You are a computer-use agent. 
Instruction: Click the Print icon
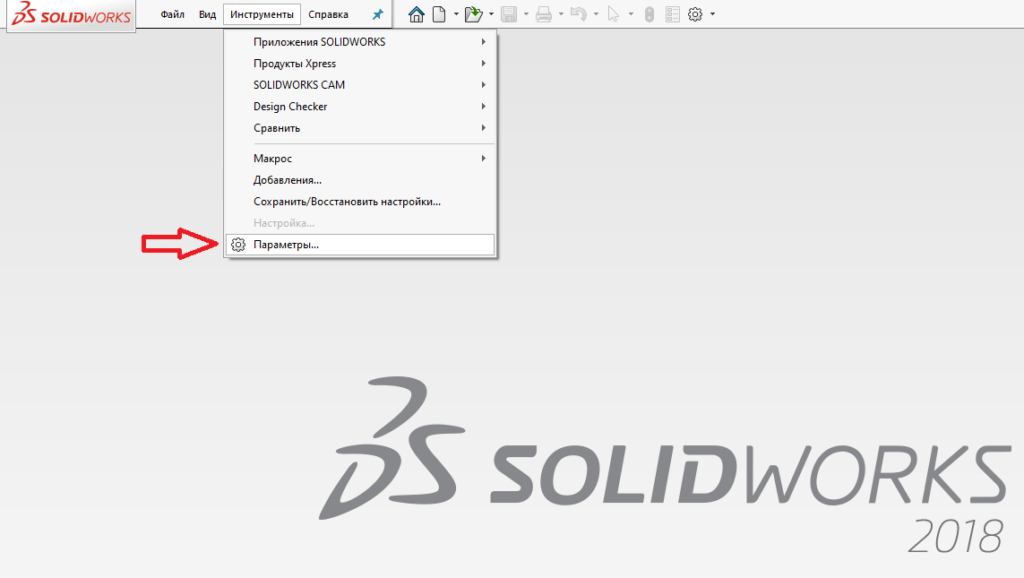543,14
